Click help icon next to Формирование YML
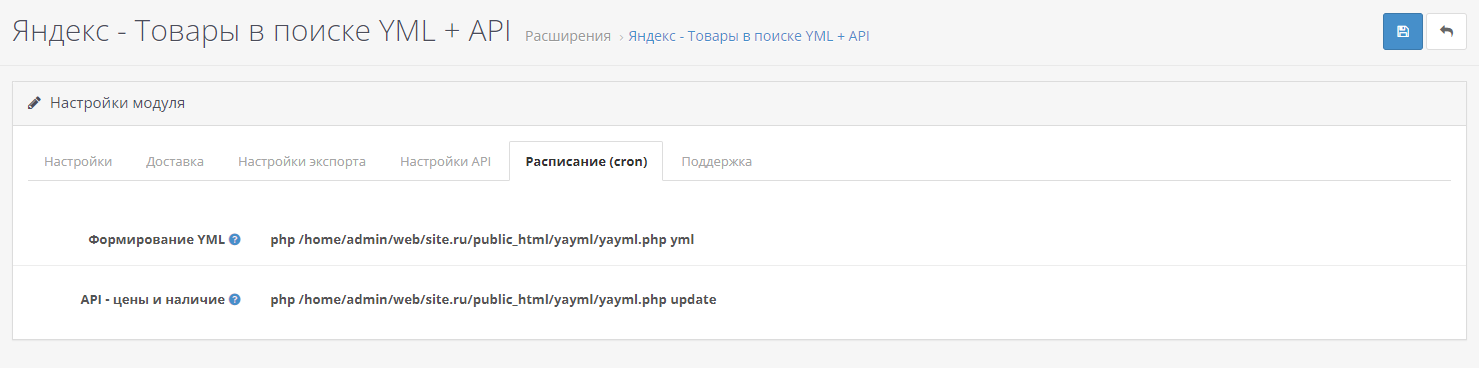Screen dimensions: 1479x368 coord(235,239)
